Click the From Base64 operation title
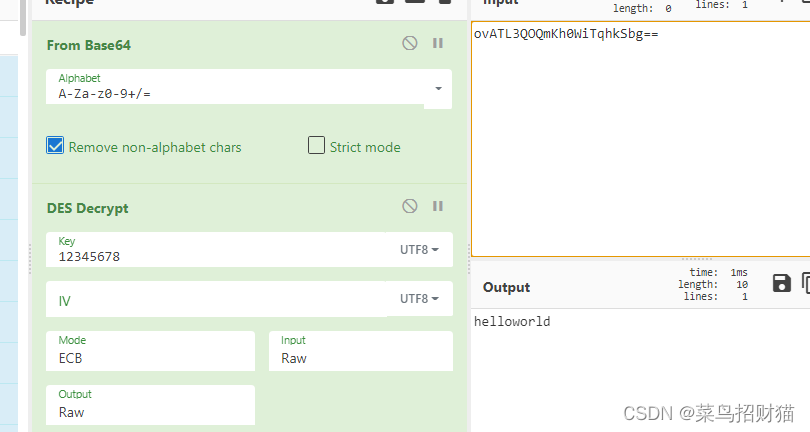The width and height of the screenshot is (810, 432). (89, 45)
